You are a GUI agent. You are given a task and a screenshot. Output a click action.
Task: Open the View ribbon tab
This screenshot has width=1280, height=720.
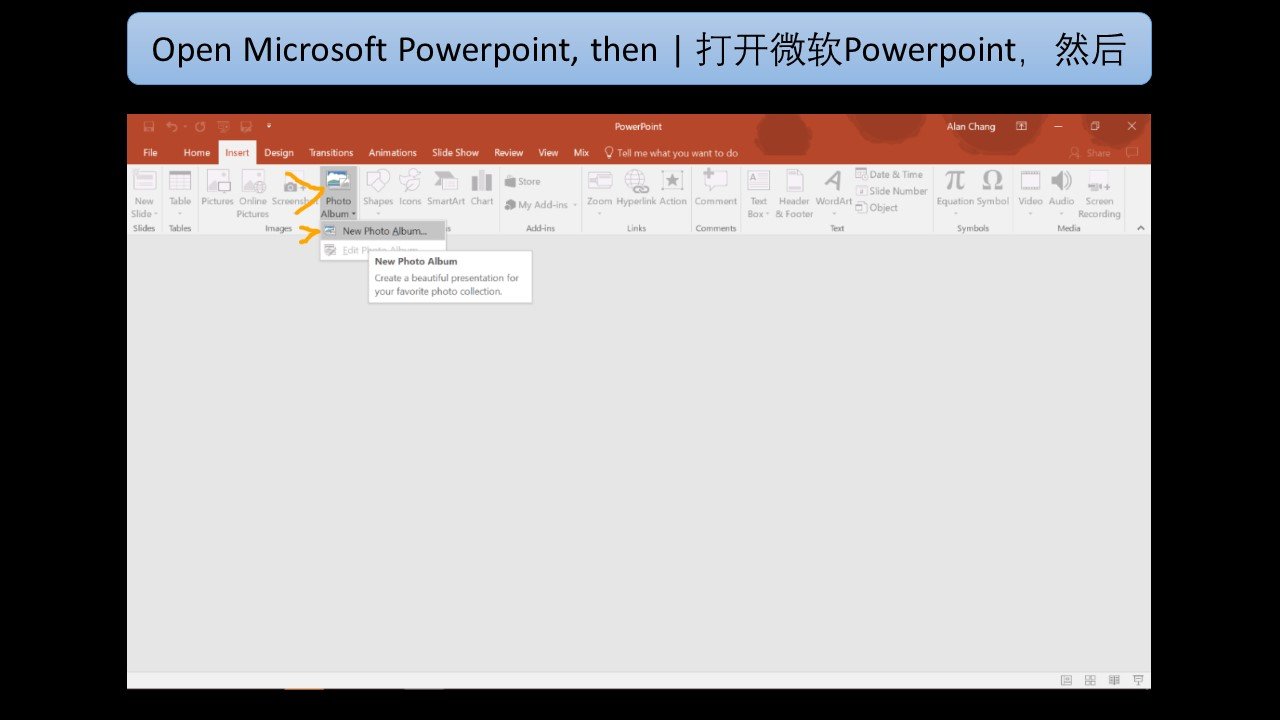[548, 153]
